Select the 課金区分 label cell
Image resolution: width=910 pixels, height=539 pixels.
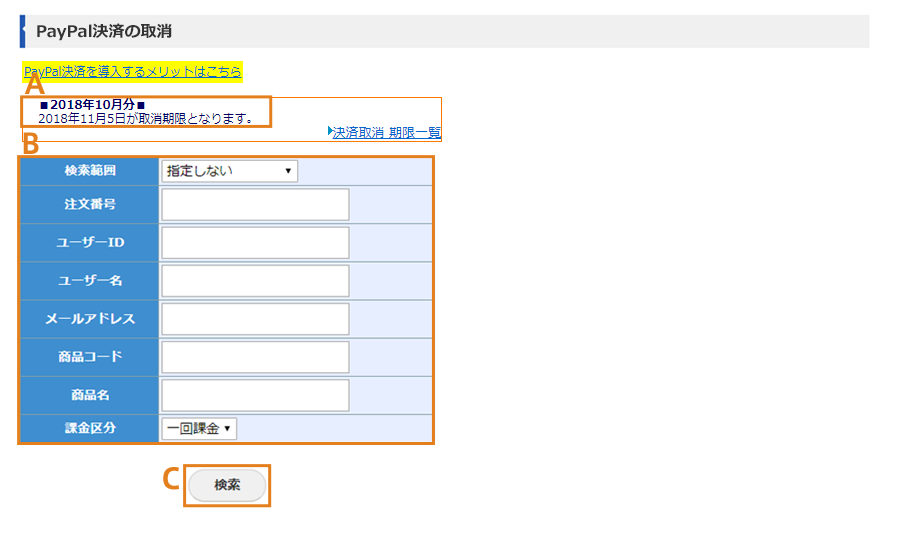[x=89, y=428]
